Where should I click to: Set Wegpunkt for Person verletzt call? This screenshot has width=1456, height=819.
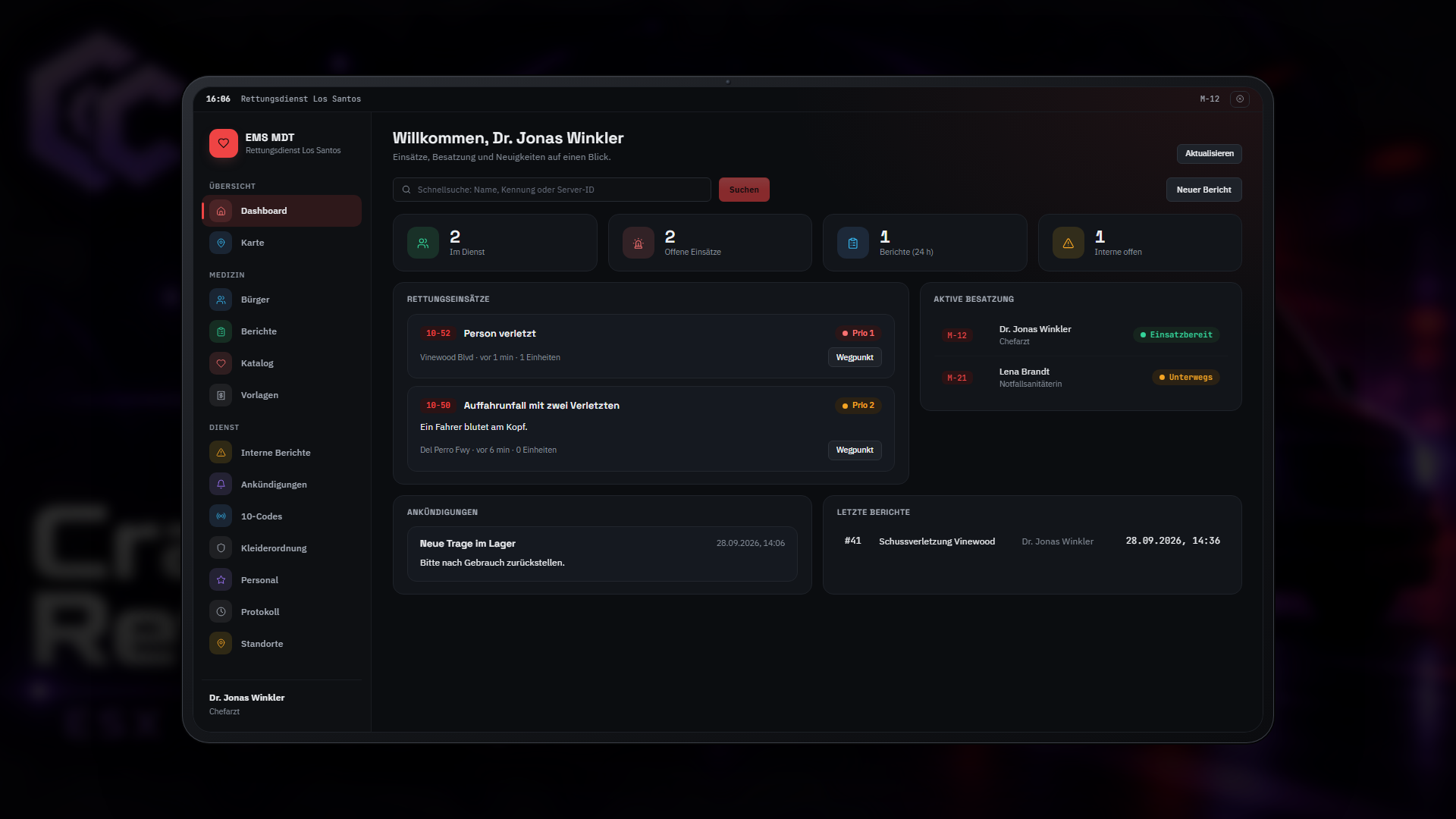click(855, 357)
